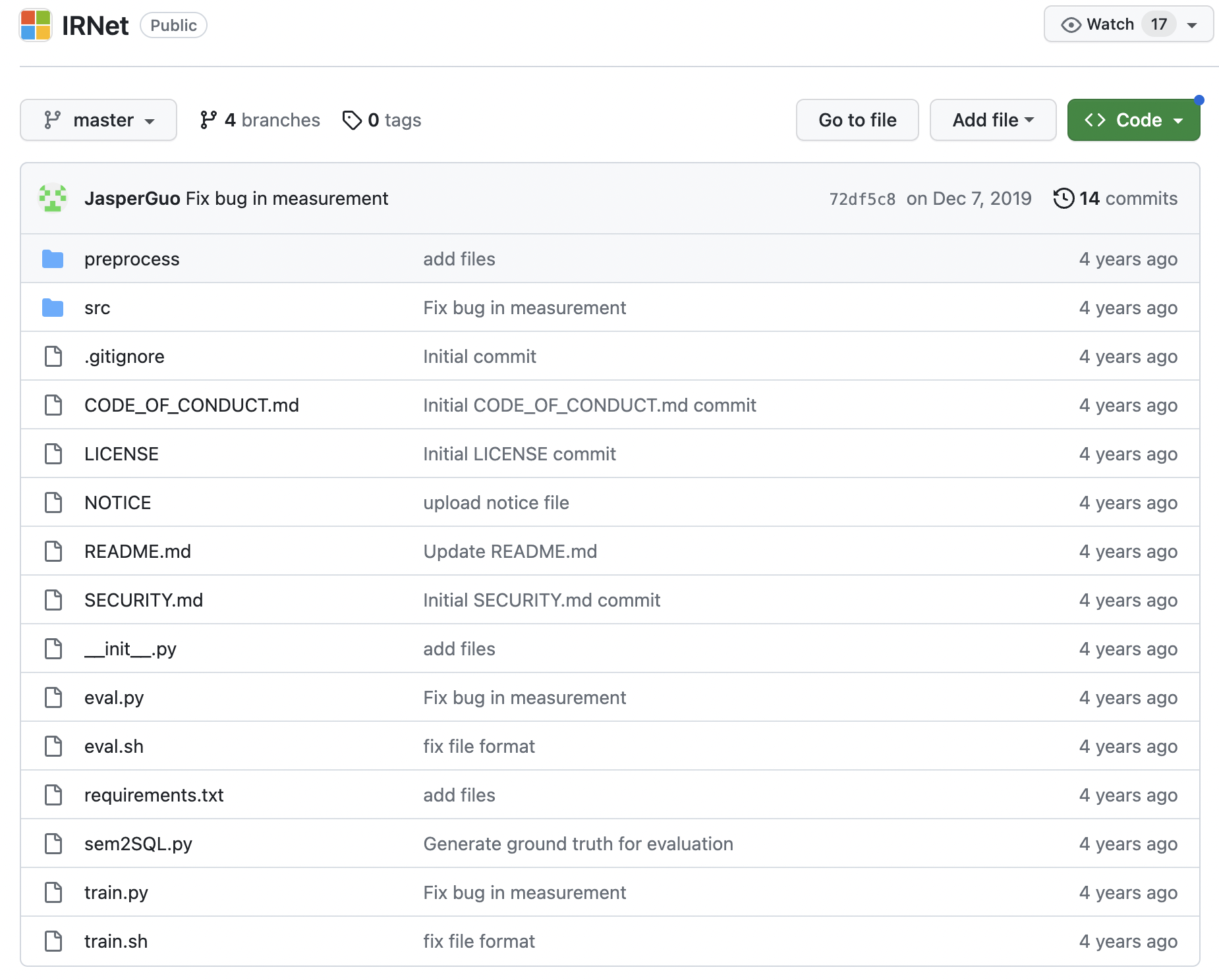Click the file icon next to LICENSE
Image resolution: width=1219 pixels, height=980 pixels.
(x=53, y=454)
